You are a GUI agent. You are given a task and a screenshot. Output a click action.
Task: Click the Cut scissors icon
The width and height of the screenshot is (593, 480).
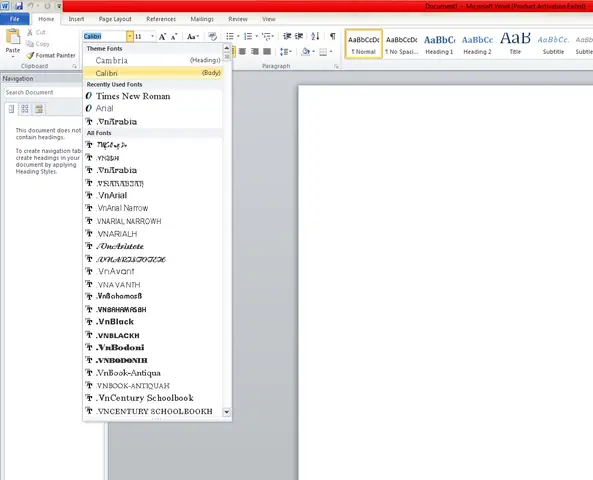(x=30, y=33)
